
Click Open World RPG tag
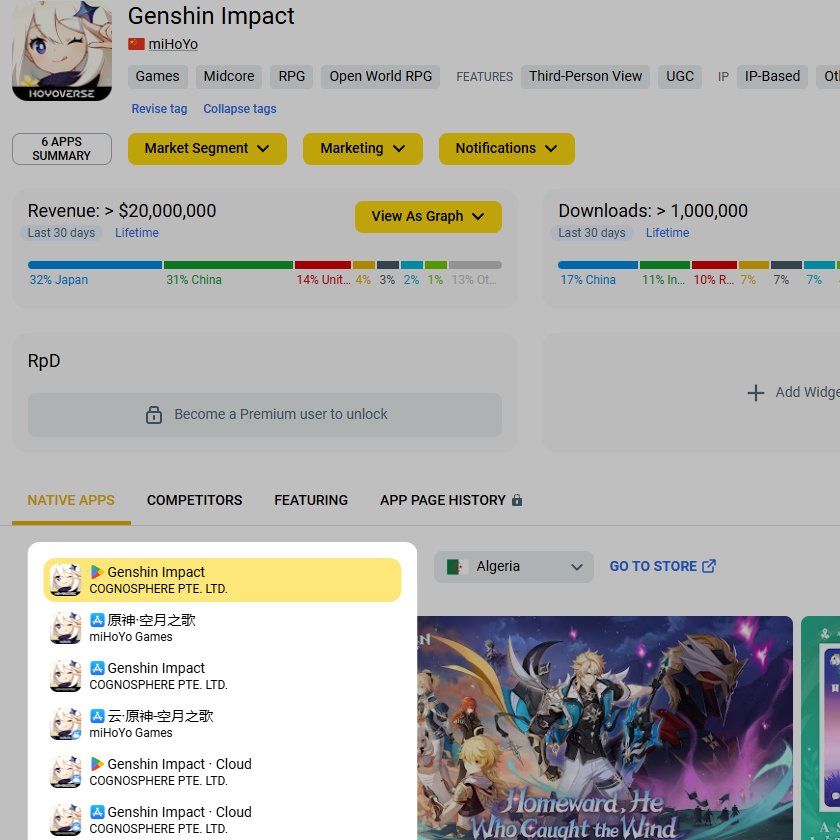pyautogui.click(x=380, y=77)
